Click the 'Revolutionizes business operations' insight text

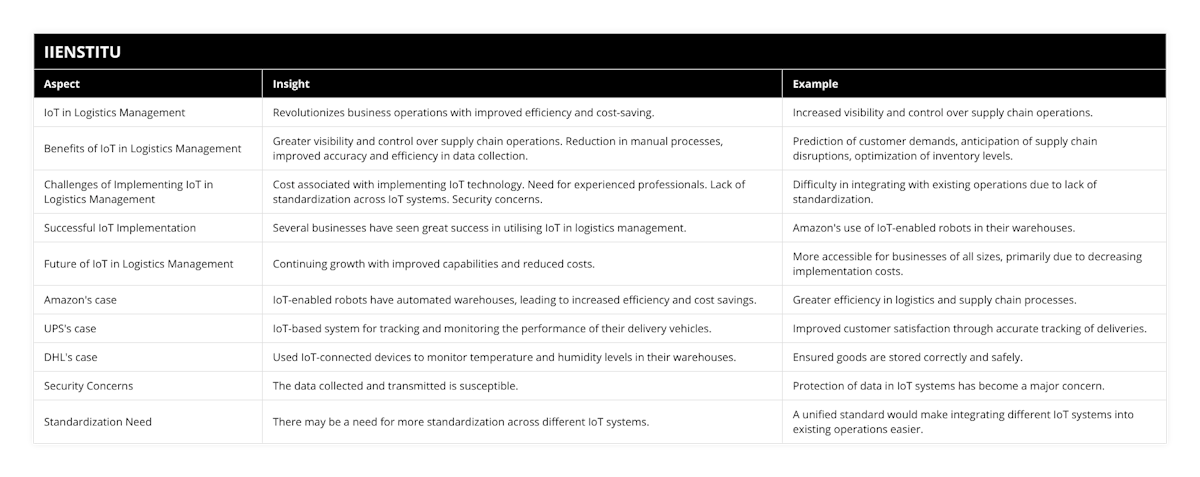[x=464, y=113]
